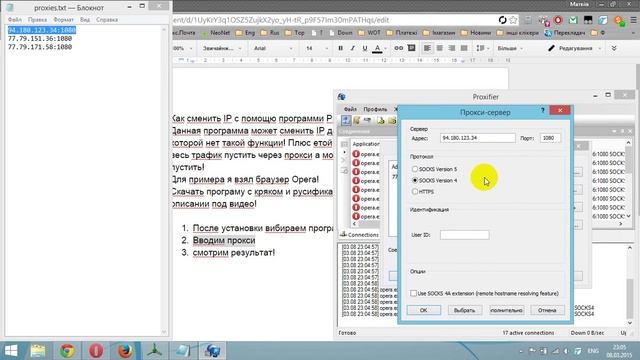Toggle italic formatting in Docs toolbar
Viewport: 640px width, 360px height.
coord(353,48)
